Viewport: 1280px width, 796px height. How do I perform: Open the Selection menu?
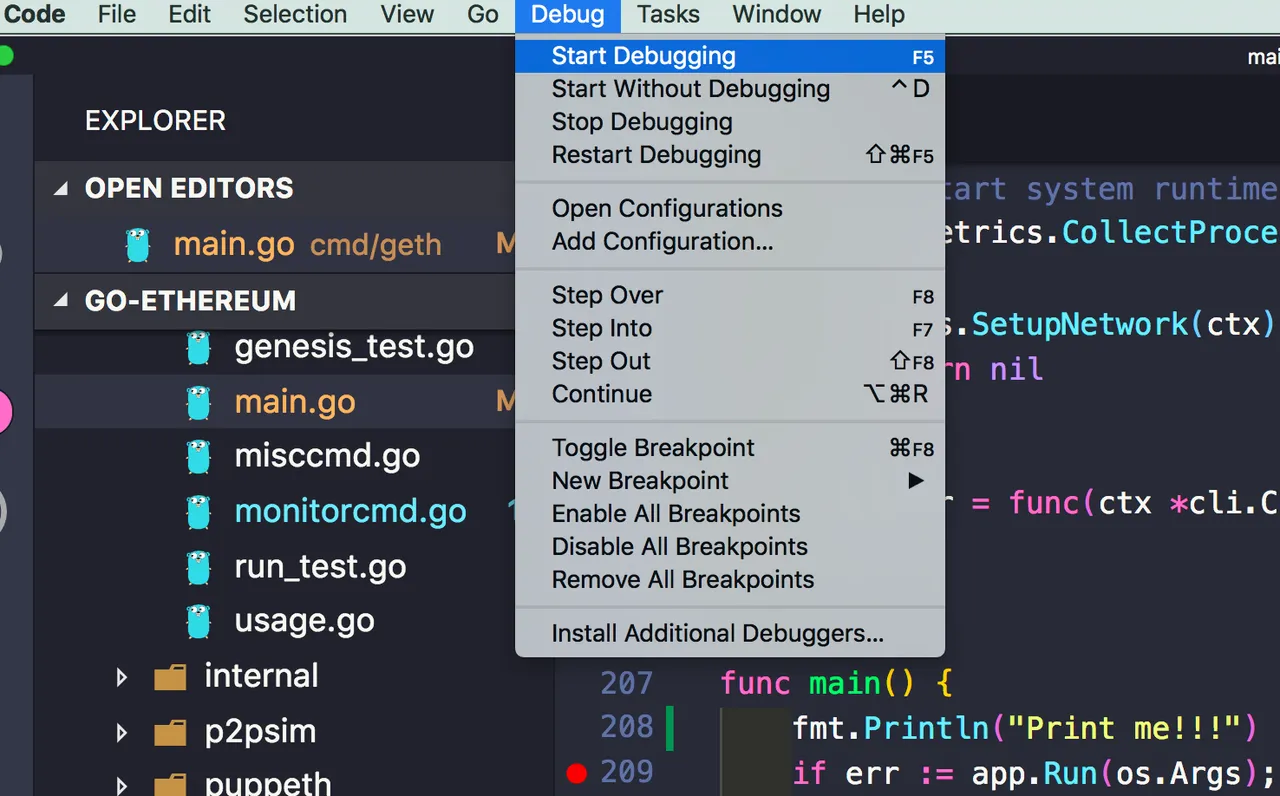pyautogui.click(x=295, y=15)
